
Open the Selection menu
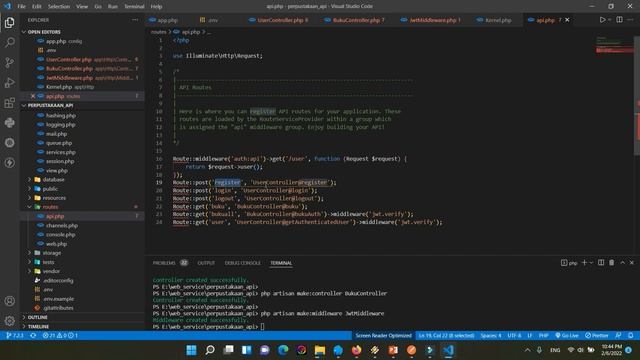(59, 7)
